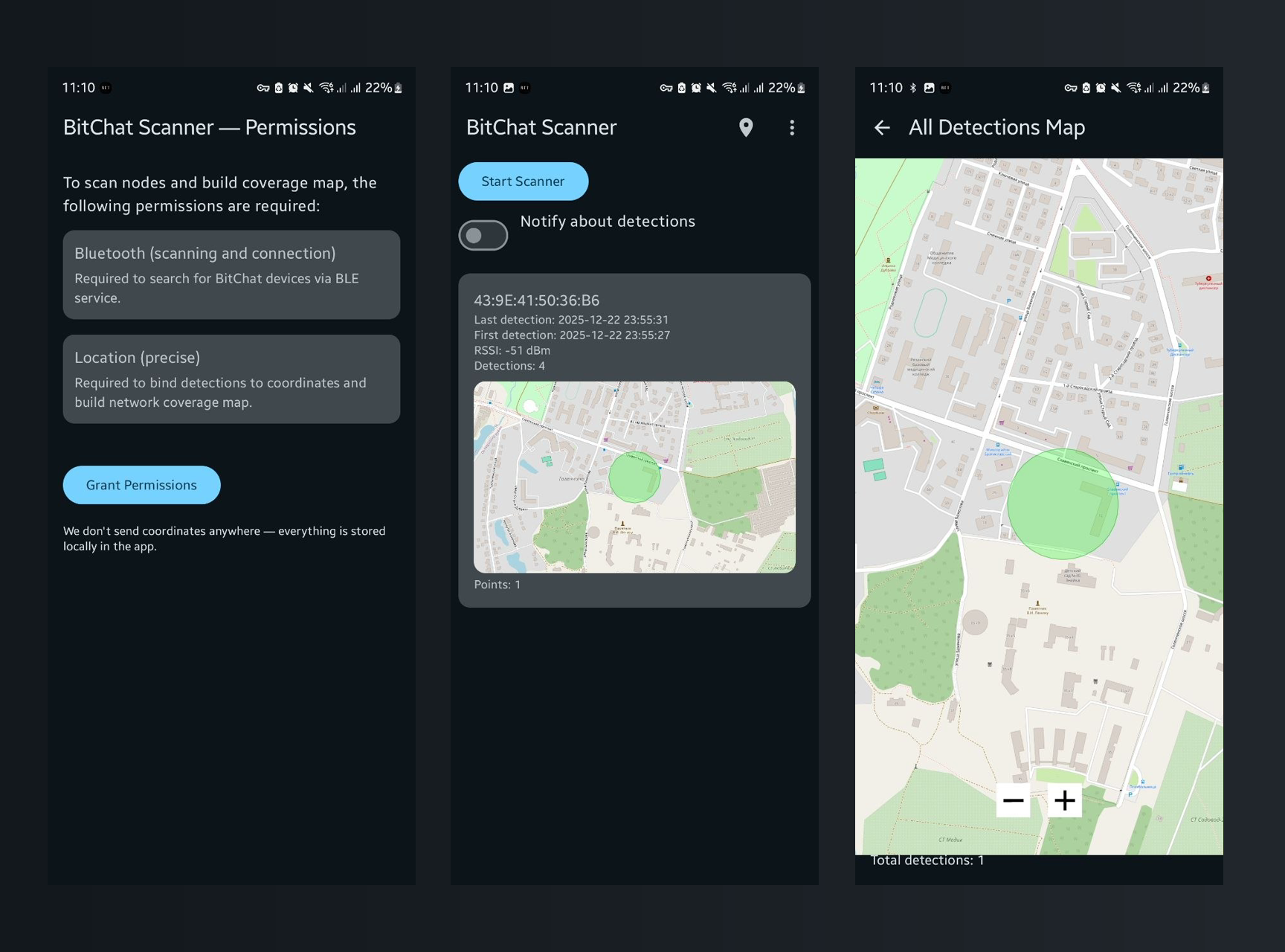Viewport: 1285px width, 952px height.
Task: Tap the Start Scanner button
Action: click(x=523, y=181)
